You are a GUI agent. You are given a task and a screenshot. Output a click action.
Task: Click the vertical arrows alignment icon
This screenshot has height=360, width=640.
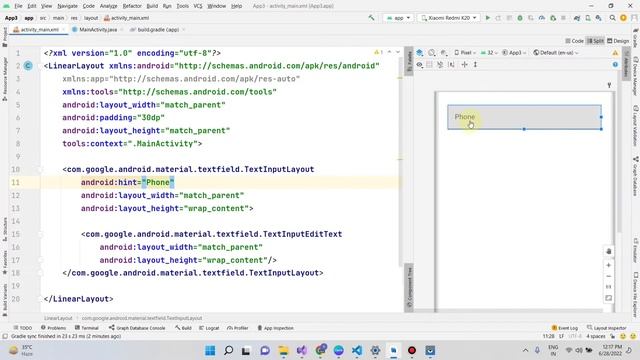pos(476,64)
